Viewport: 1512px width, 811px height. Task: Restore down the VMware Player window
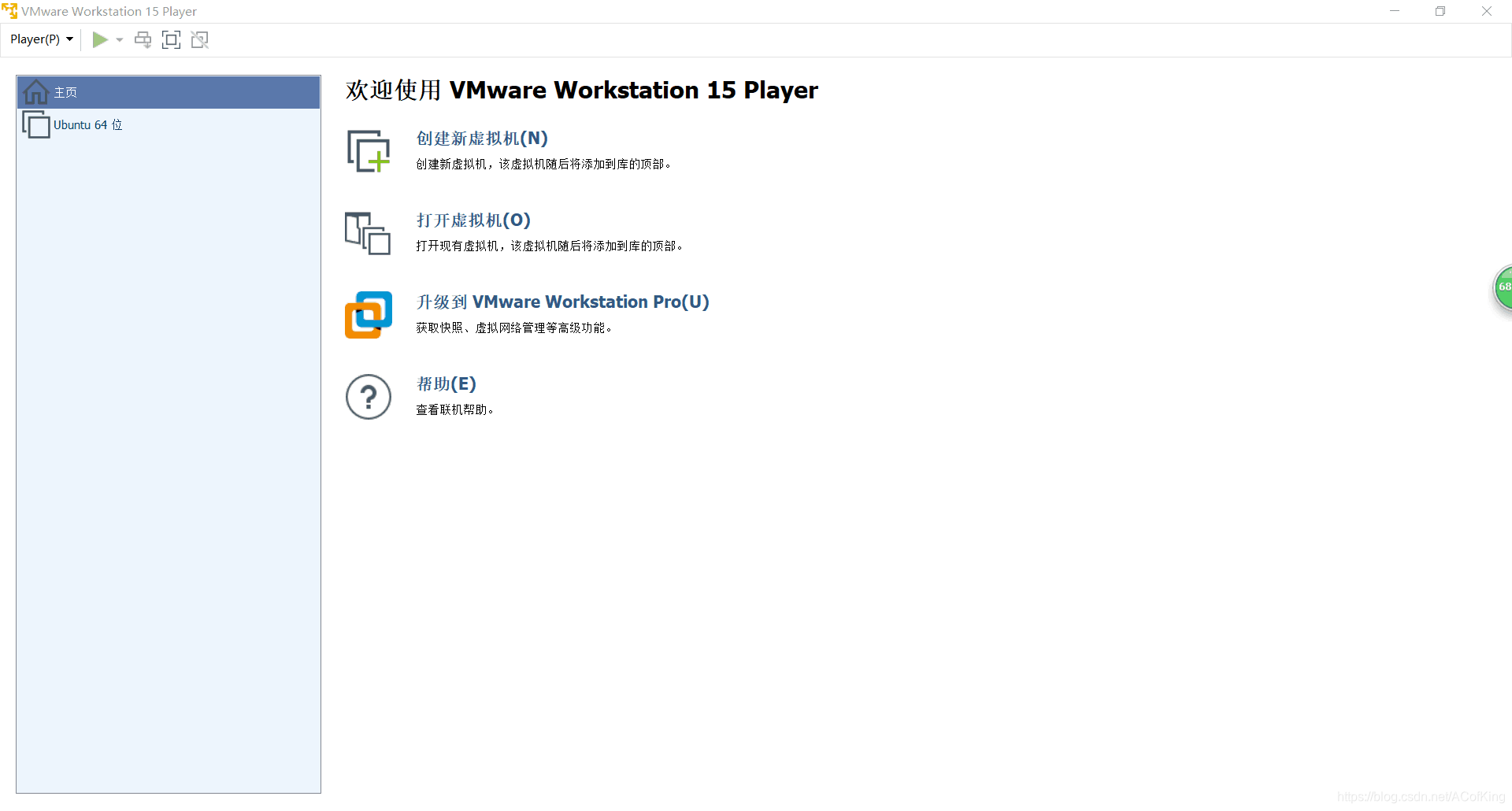[x=1440, y=11]
